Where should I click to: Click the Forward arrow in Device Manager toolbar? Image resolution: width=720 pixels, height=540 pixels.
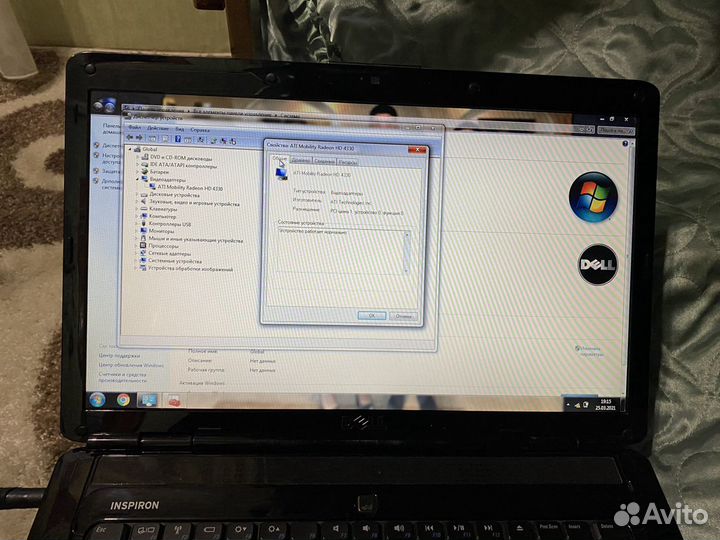click(x=139, y=138)
